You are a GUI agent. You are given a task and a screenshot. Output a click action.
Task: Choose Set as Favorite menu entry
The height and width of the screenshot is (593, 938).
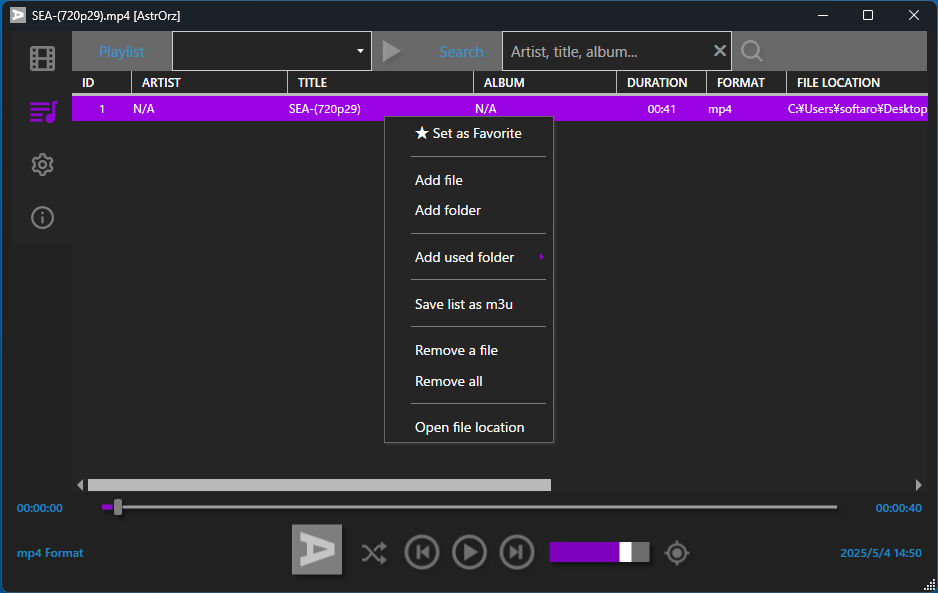pyautogui.click(x=468, y=133)
